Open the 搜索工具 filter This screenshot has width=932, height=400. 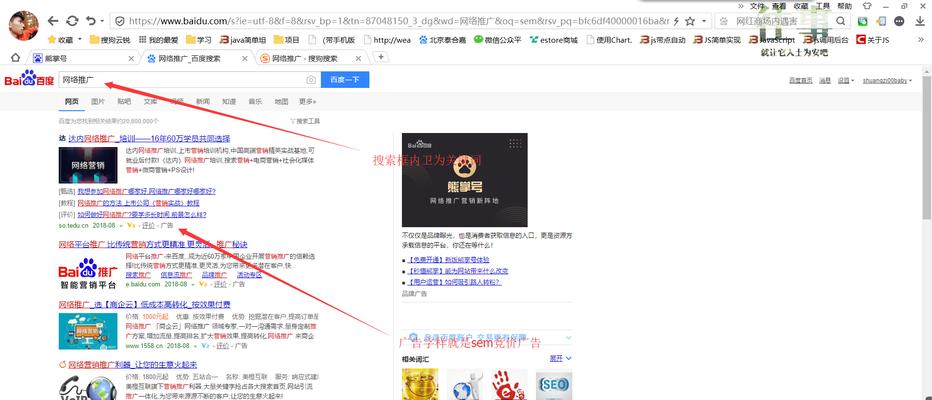pyautogui.click(x=305, y=121)
